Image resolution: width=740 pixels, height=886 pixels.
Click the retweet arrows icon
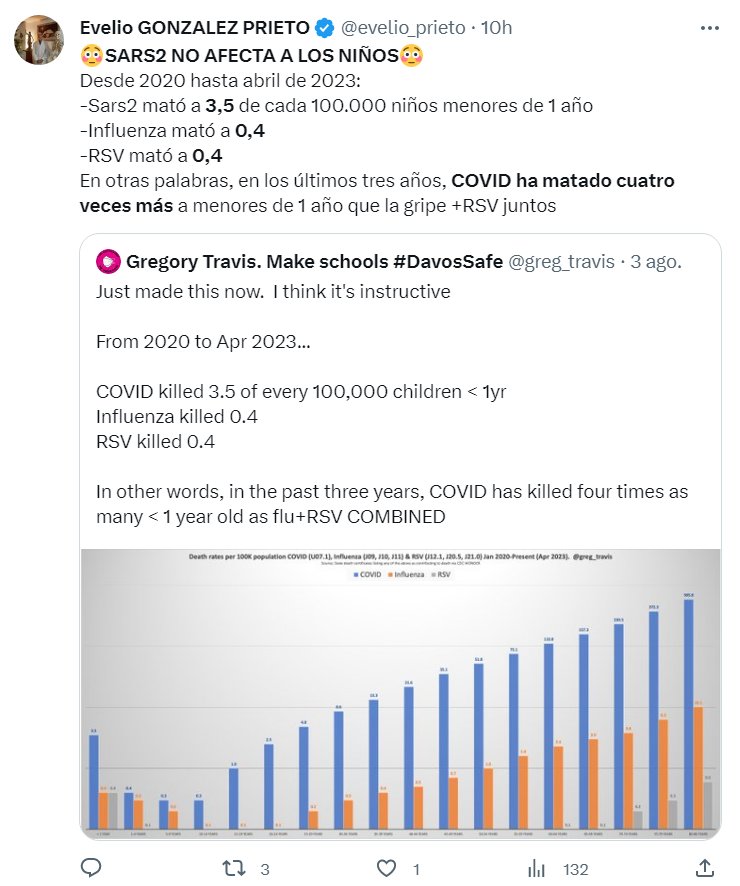pos(232,868)
